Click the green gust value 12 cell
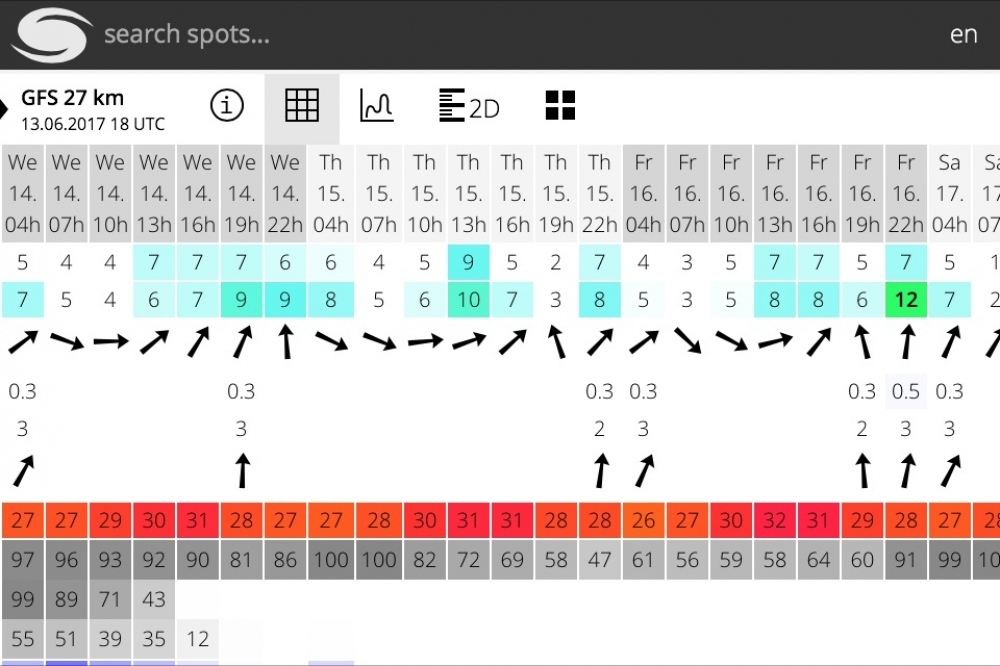The image size is (1000, 666). (906, 299)
